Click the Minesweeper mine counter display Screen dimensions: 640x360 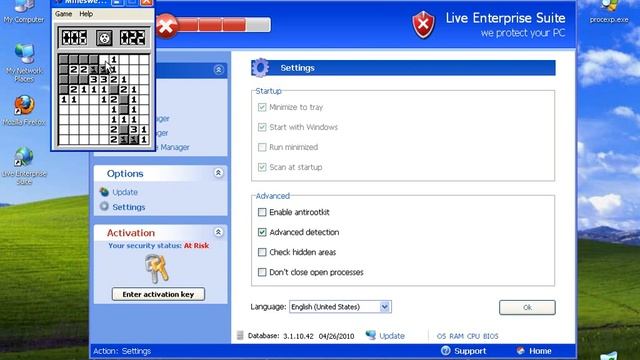coord(74,38)
